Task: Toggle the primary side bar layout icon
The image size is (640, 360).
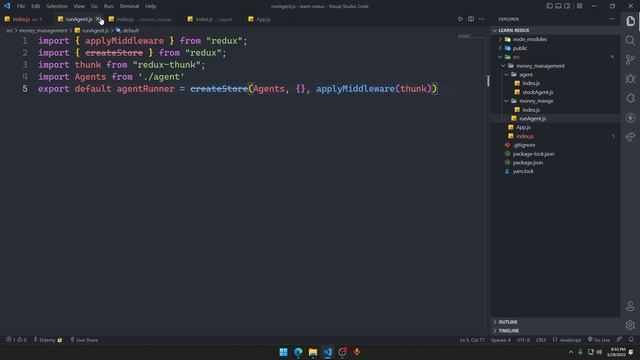Action: [549, 6]
